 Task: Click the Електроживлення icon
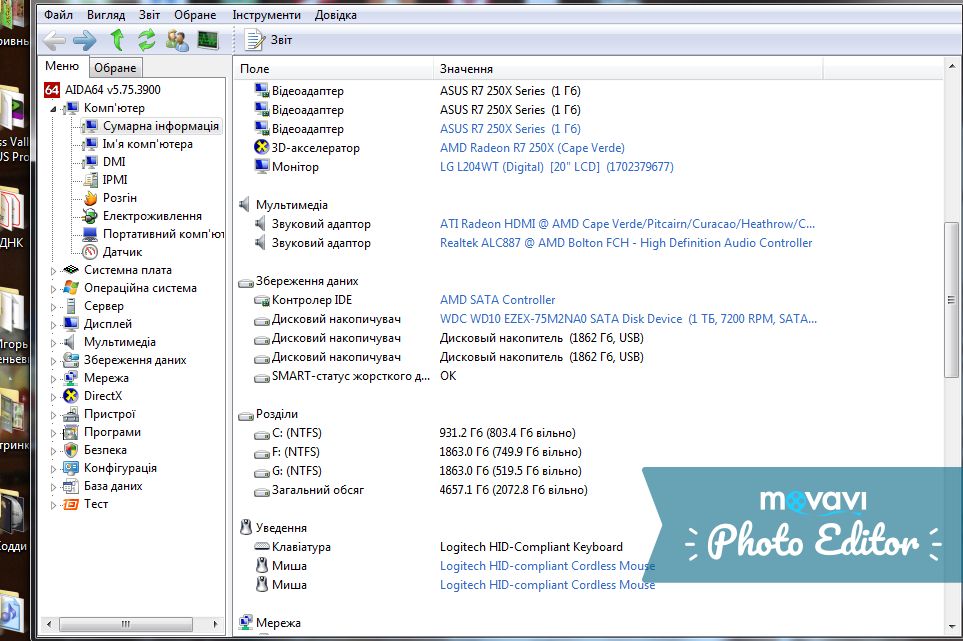(90, 216)
